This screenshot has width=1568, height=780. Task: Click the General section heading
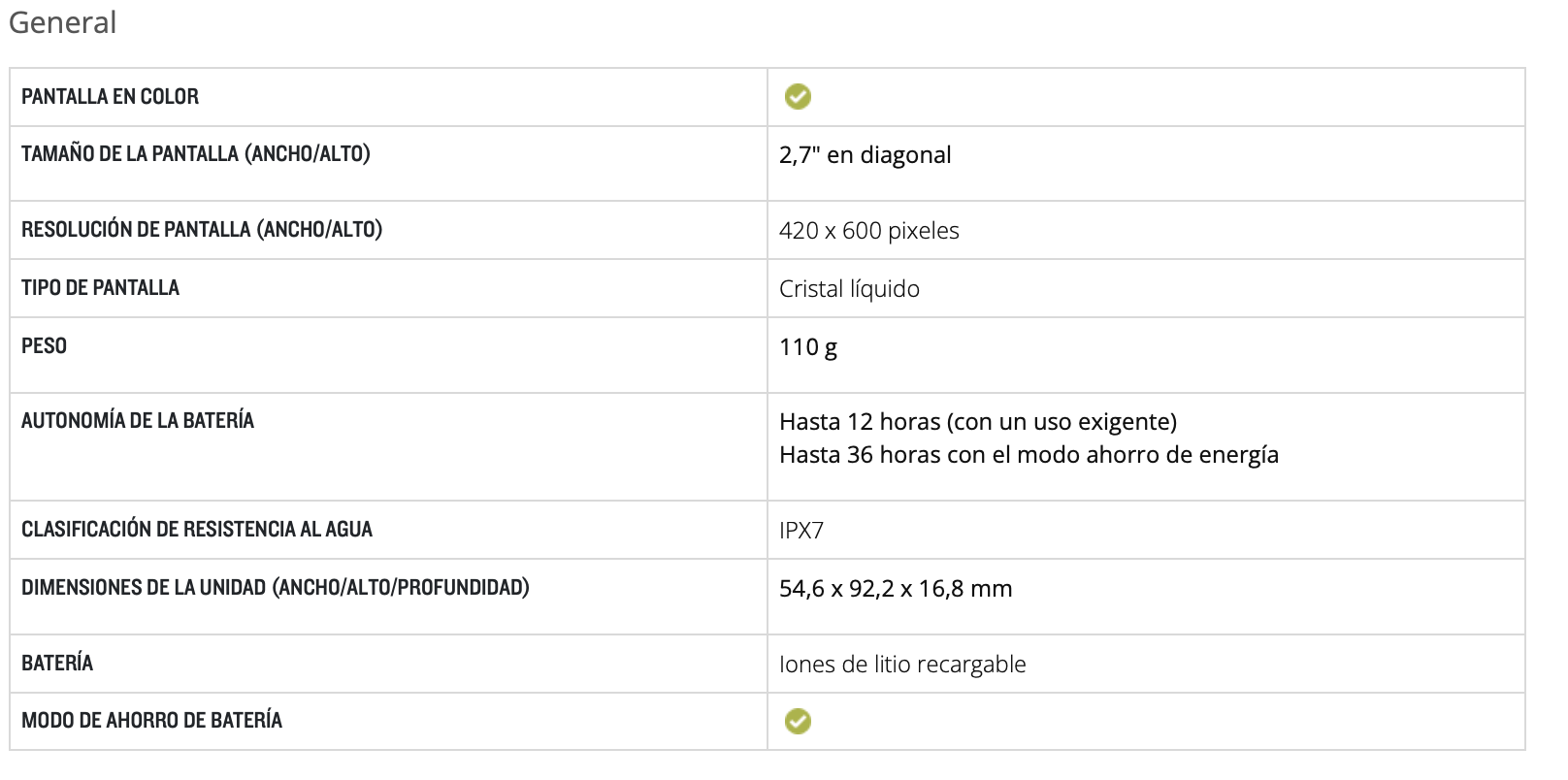tap(63, 22)
